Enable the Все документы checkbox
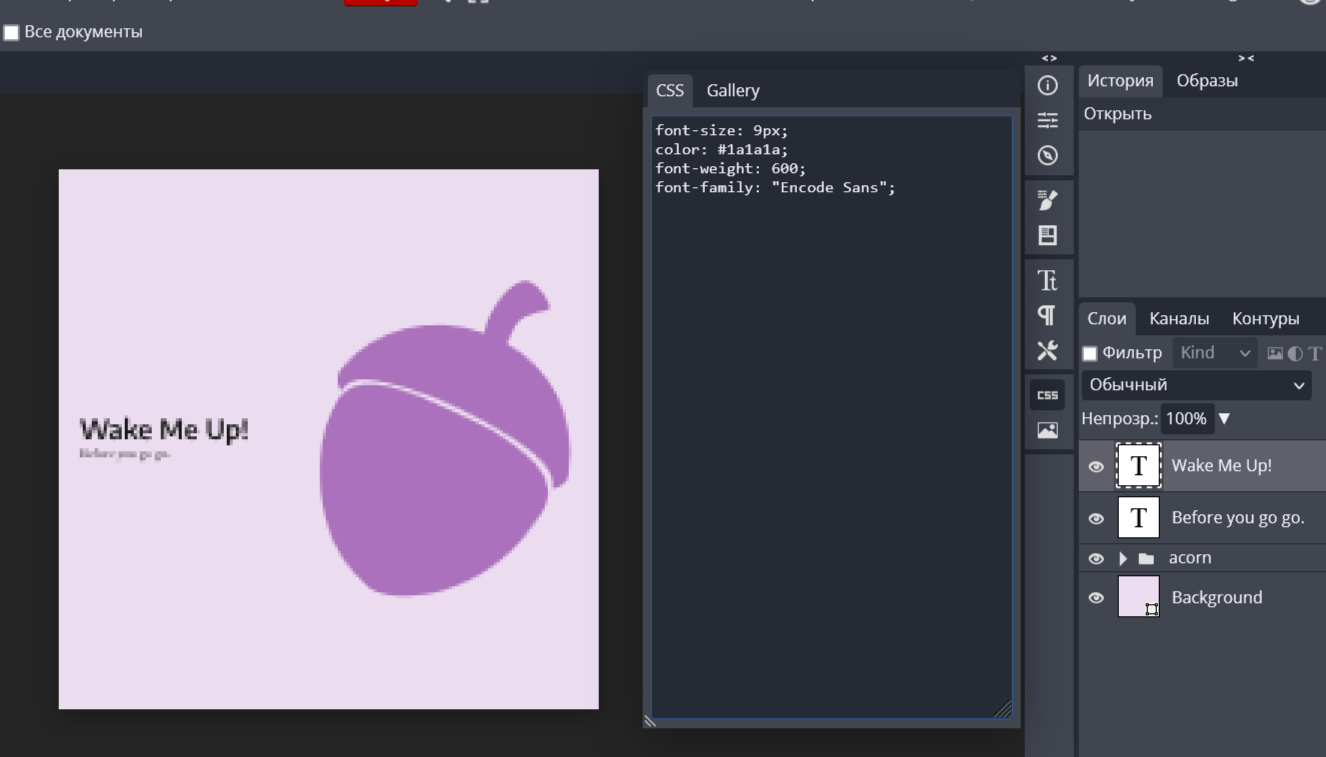The height and width of the screenshot is (757, 1326). pos(11,33)
